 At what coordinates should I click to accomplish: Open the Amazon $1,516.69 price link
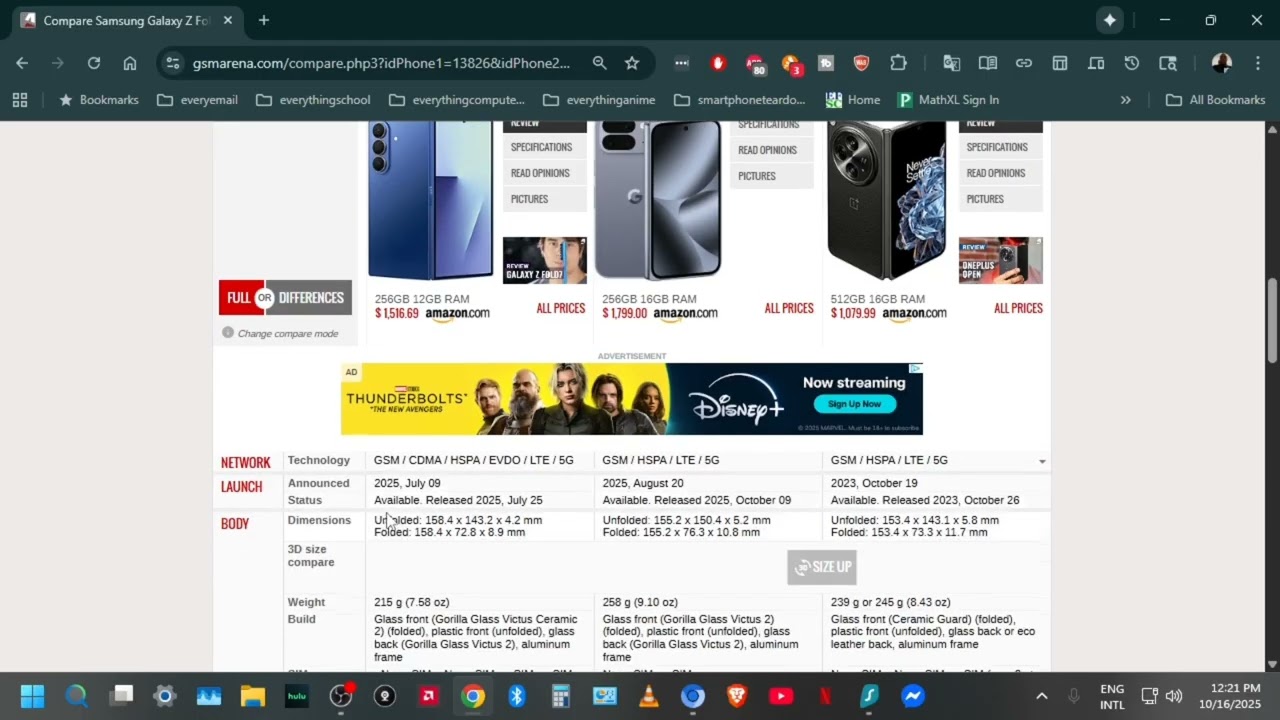tap(432, 313)
